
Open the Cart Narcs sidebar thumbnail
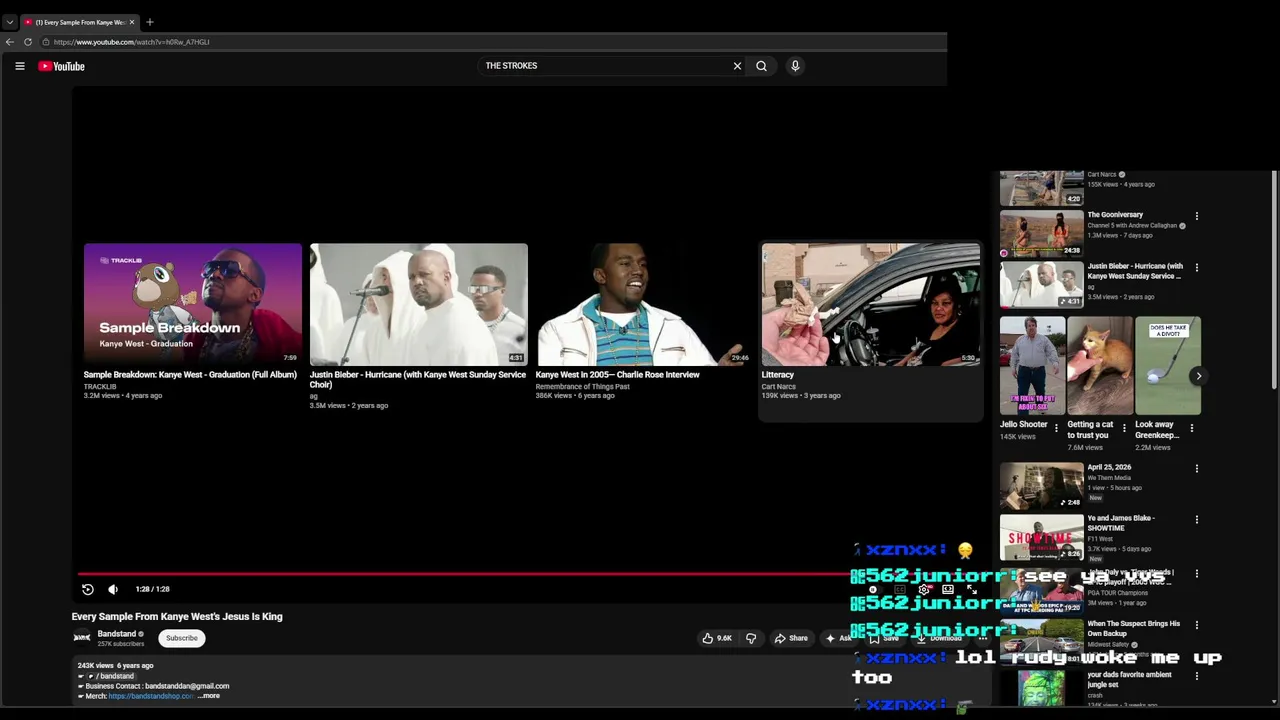(1042, 187)
